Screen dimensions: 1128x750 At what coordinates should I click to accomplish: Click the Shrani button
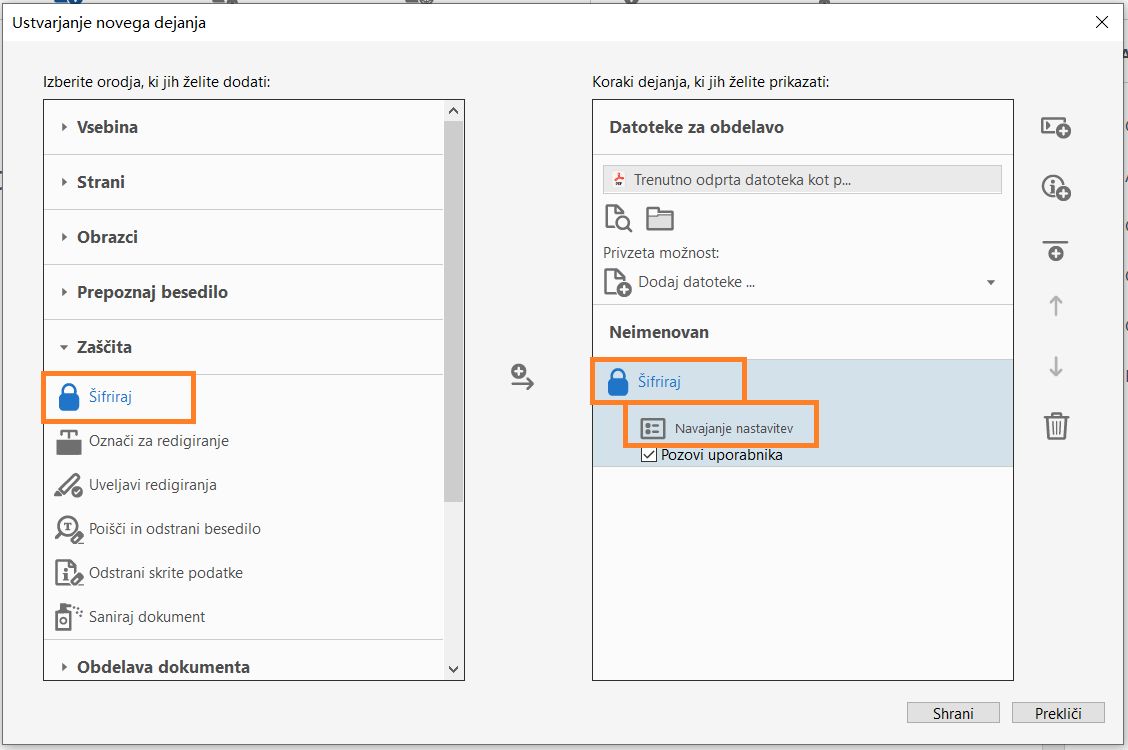tap(953, 713)
